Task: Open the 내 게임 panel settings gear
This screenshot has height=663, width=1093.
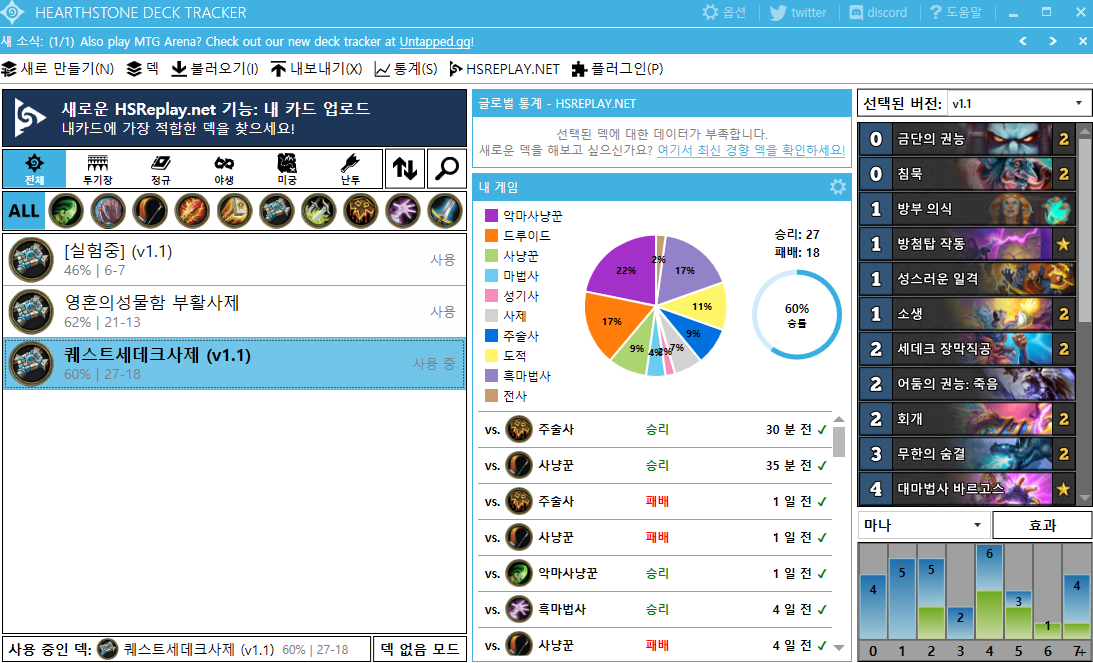Action: pos(838,187)
